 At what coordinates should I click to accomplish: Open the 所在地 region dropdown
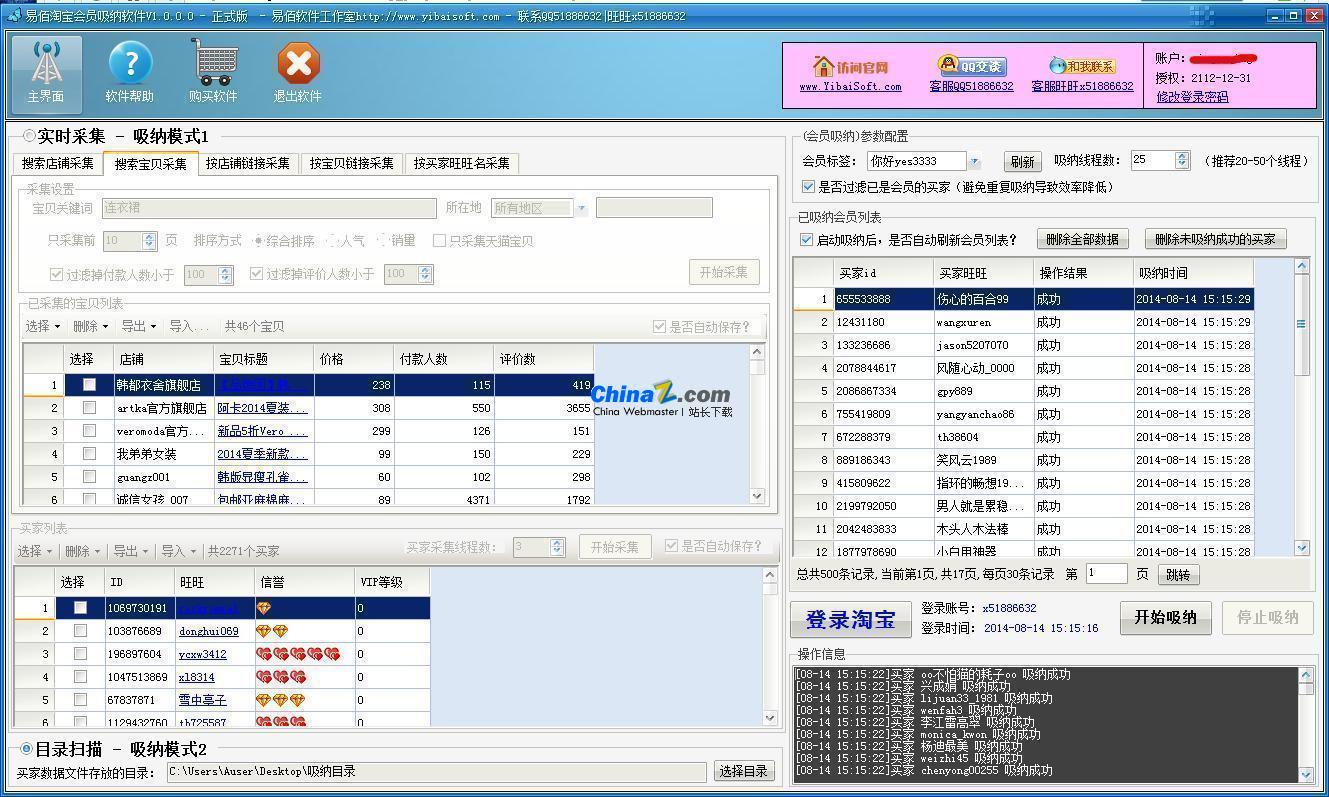pyautogui.click(x=581, y=208)
